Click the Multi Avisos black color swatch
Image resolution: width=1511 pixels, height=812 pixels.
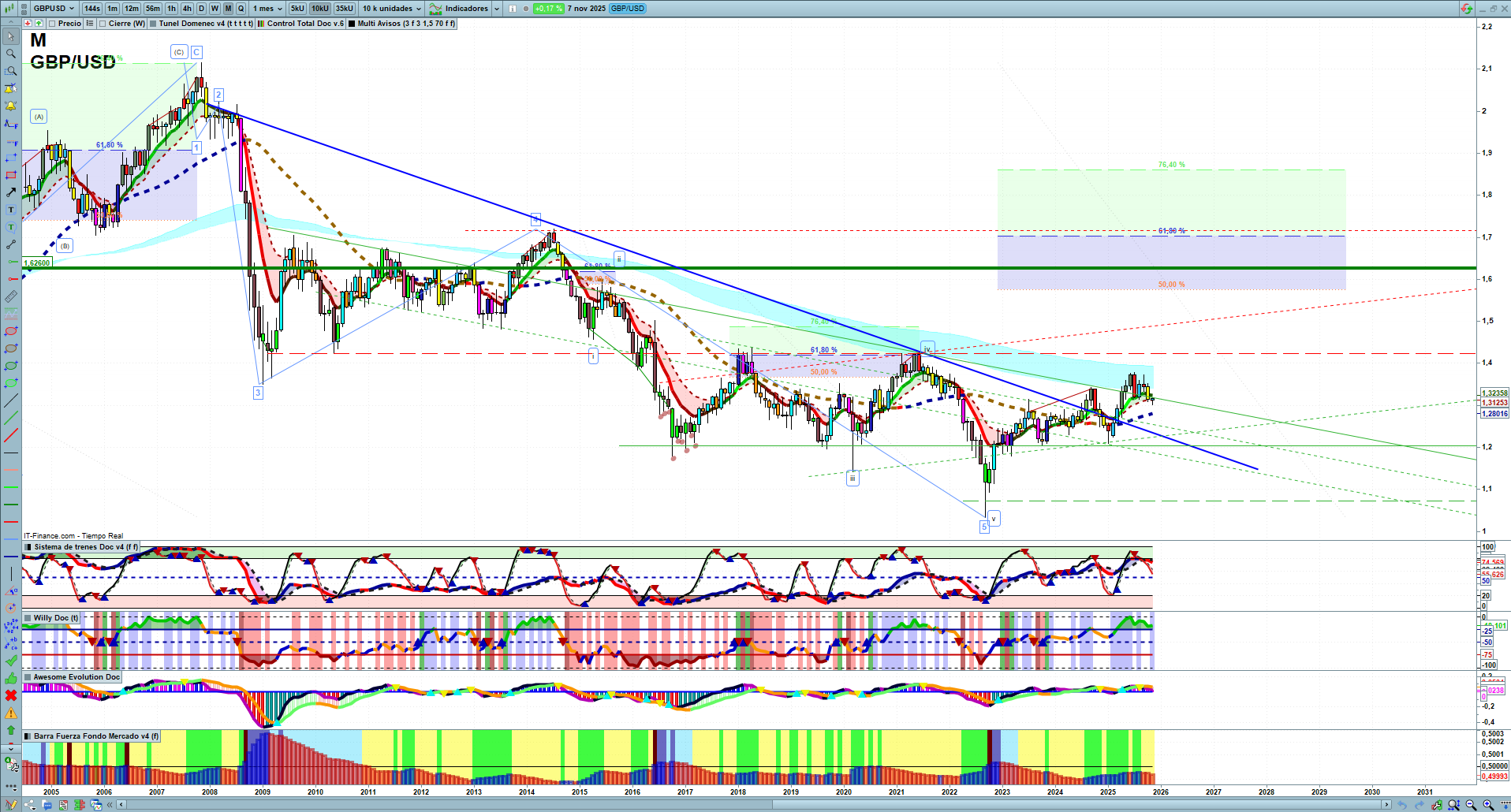click(x=353, y=24)
